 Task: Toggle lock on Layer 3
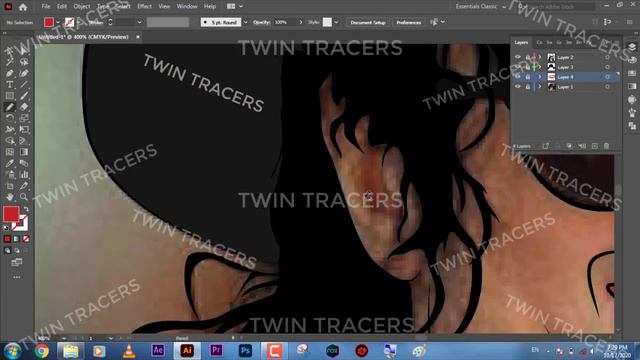pyautogui.click(x=527, y=67)
